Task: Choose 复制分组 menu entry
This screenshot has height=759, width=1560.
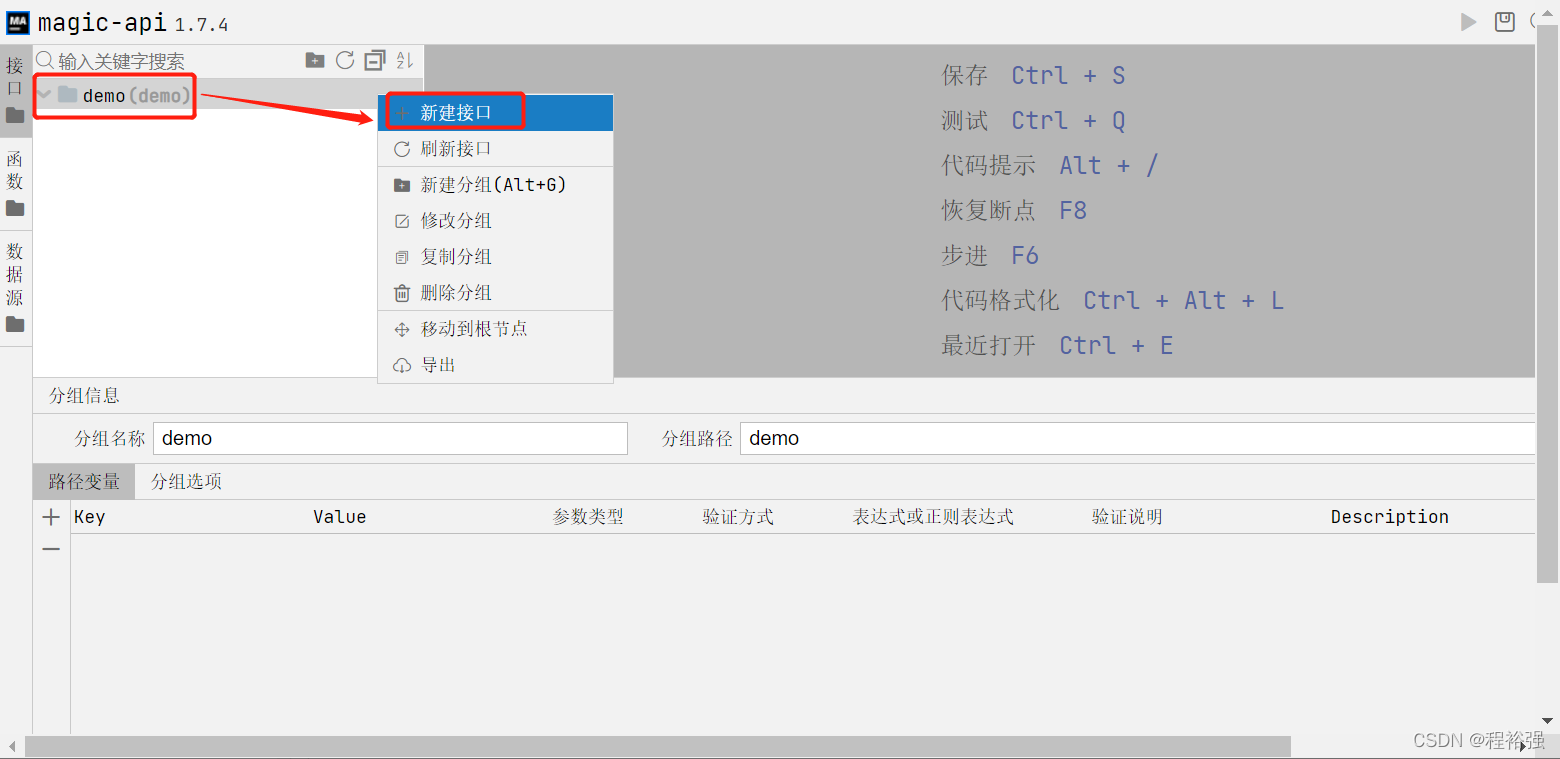Action: tap(495, 257)
